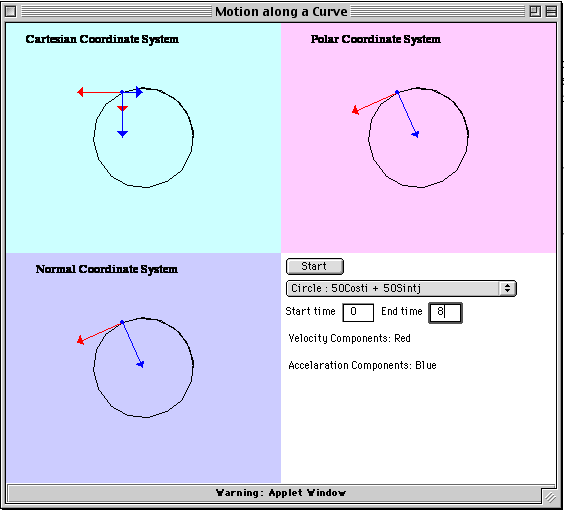Click the Start button
Viewport: 564px width, 512px height.
pyautogui.click(x=315, y=267)
